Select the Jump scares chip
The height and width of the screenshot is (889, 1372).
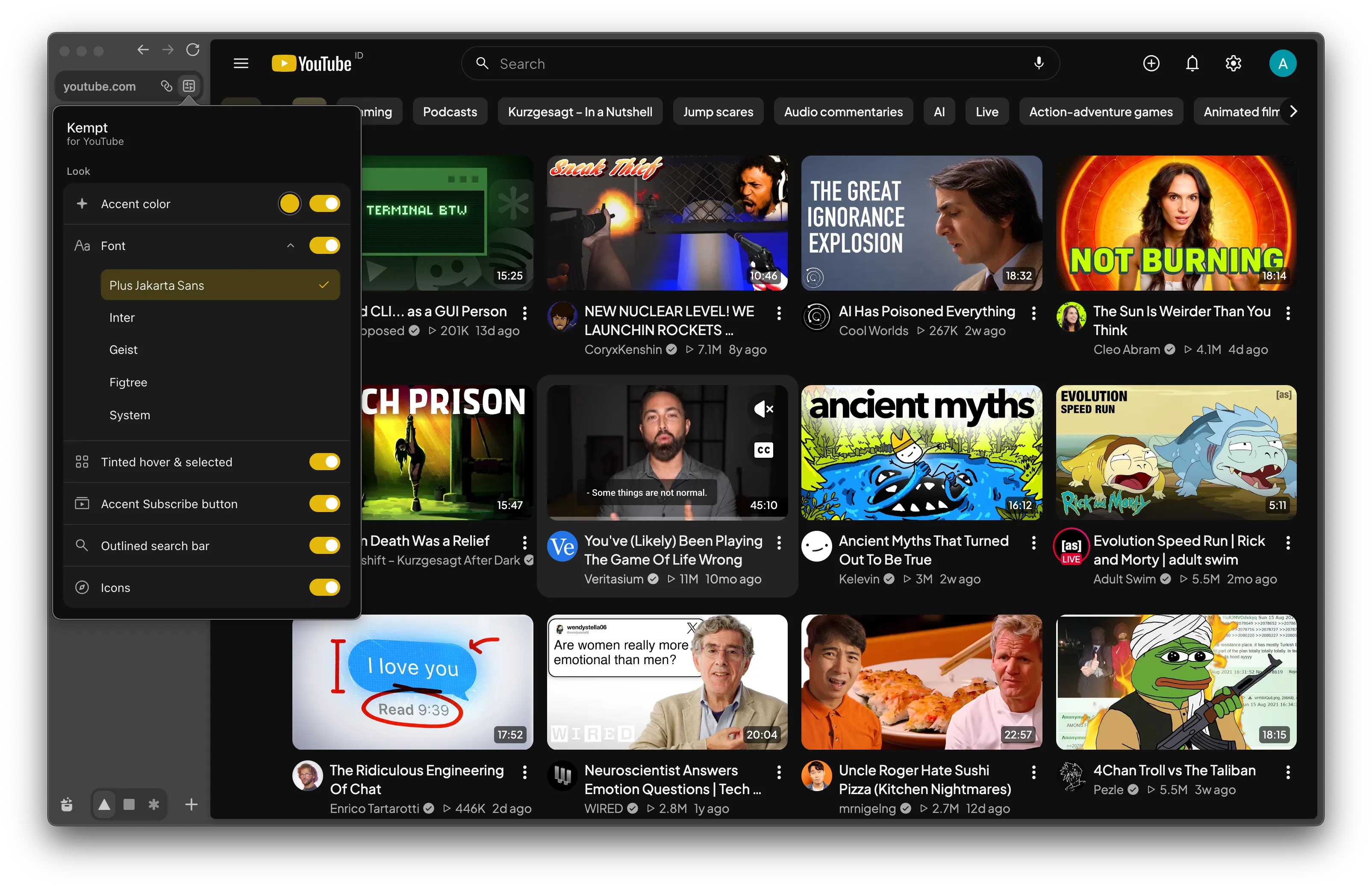click(718, 112)
